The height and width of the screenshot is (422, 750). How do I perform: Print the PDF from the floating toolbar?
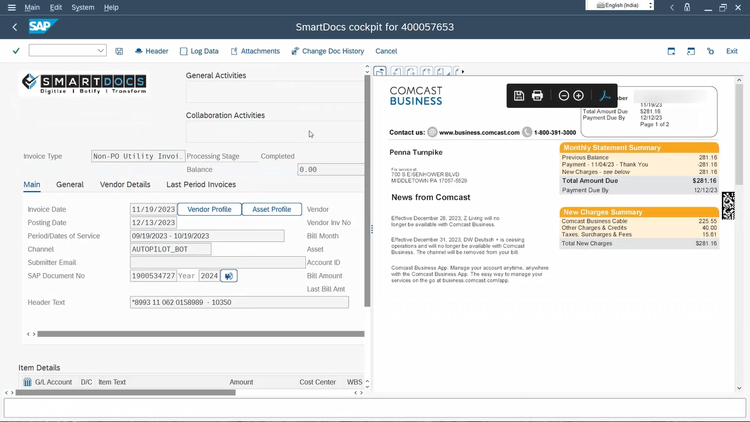537,96
